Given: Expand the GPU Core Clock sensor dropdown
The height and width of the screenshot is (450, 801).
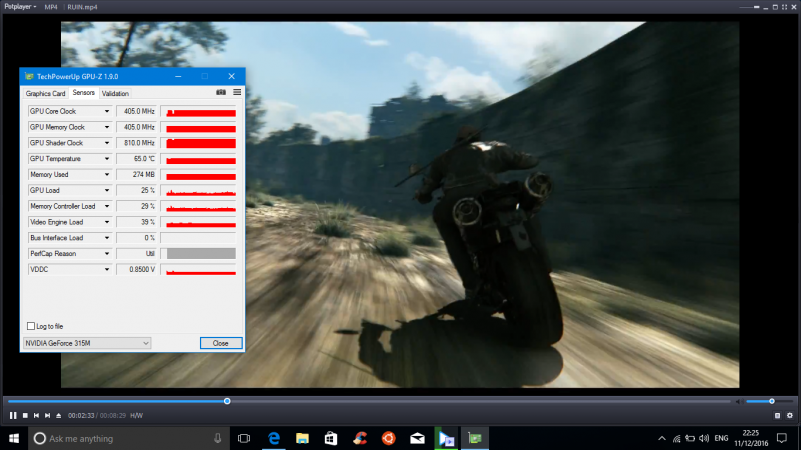Looking at the screenshot, I should 107,111.
